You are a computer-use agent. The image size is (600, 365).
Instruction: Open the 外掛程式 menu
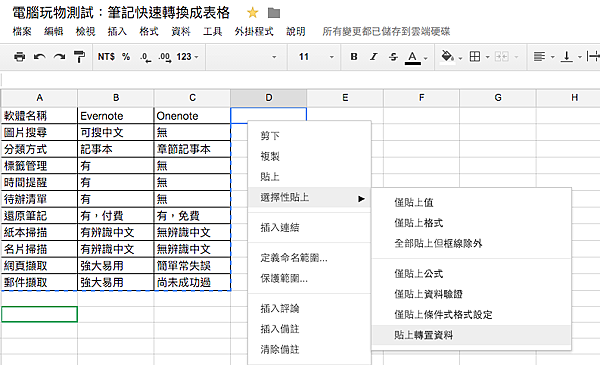(254, 31)
